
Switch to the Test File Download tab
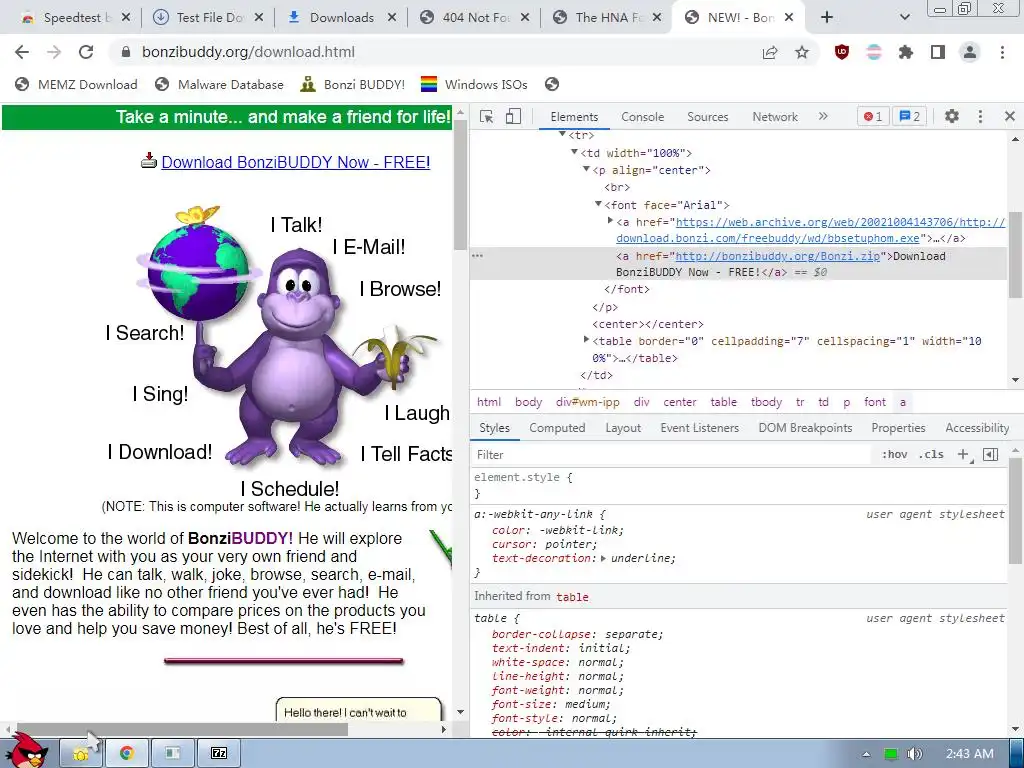pyautogui.click(x=207, y=18)
